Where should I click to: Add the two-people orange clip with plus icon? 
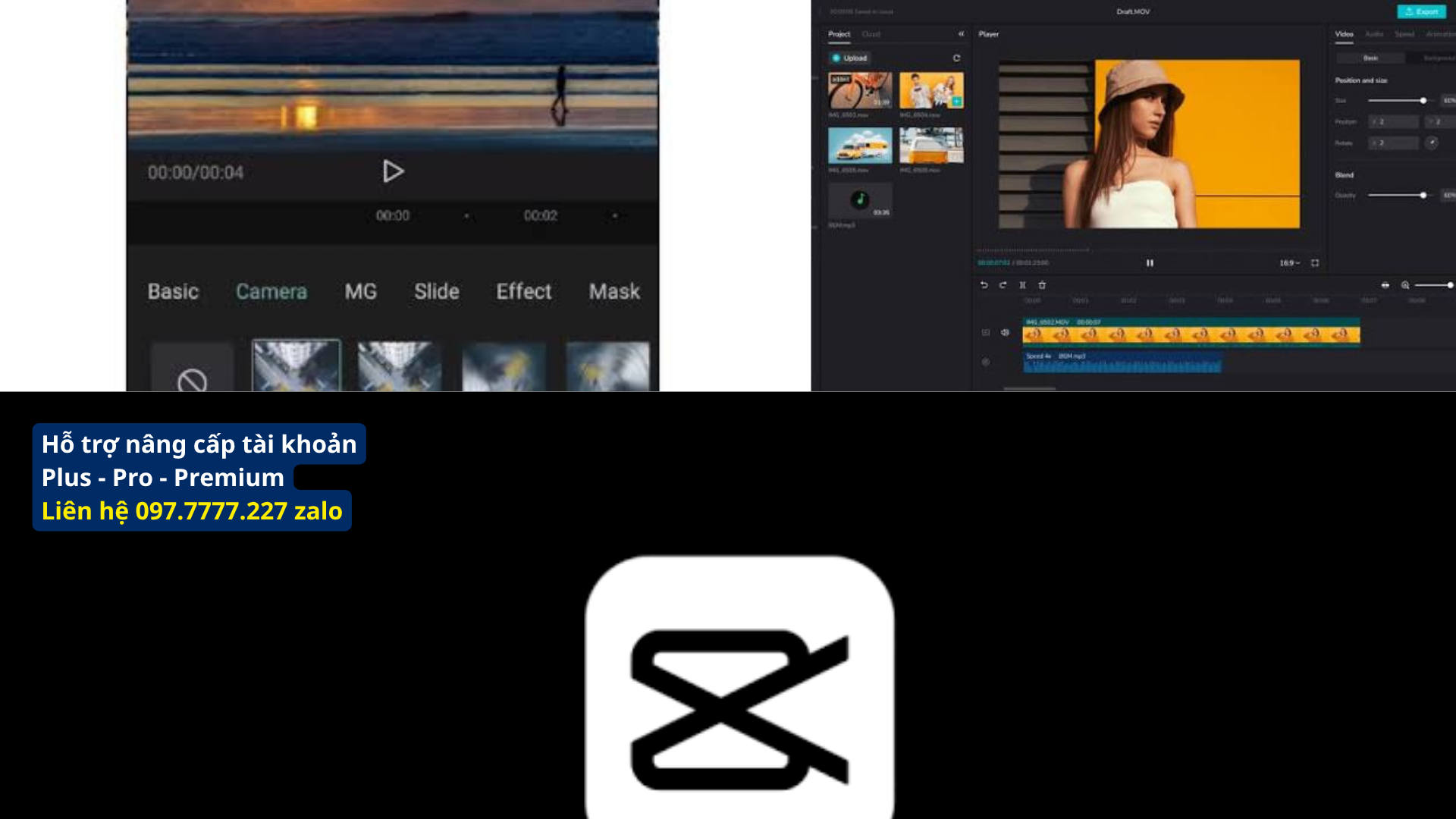(956, 101)
